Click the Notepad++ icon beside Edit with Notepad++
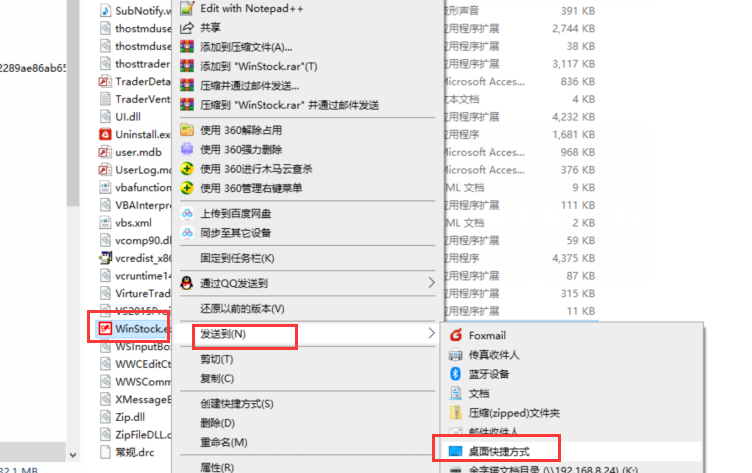The image size is (752, 473). coord(187,8)
